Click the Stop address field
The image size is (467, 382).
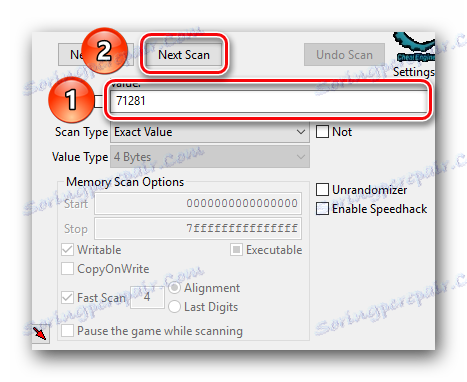(x=198, y=228)
